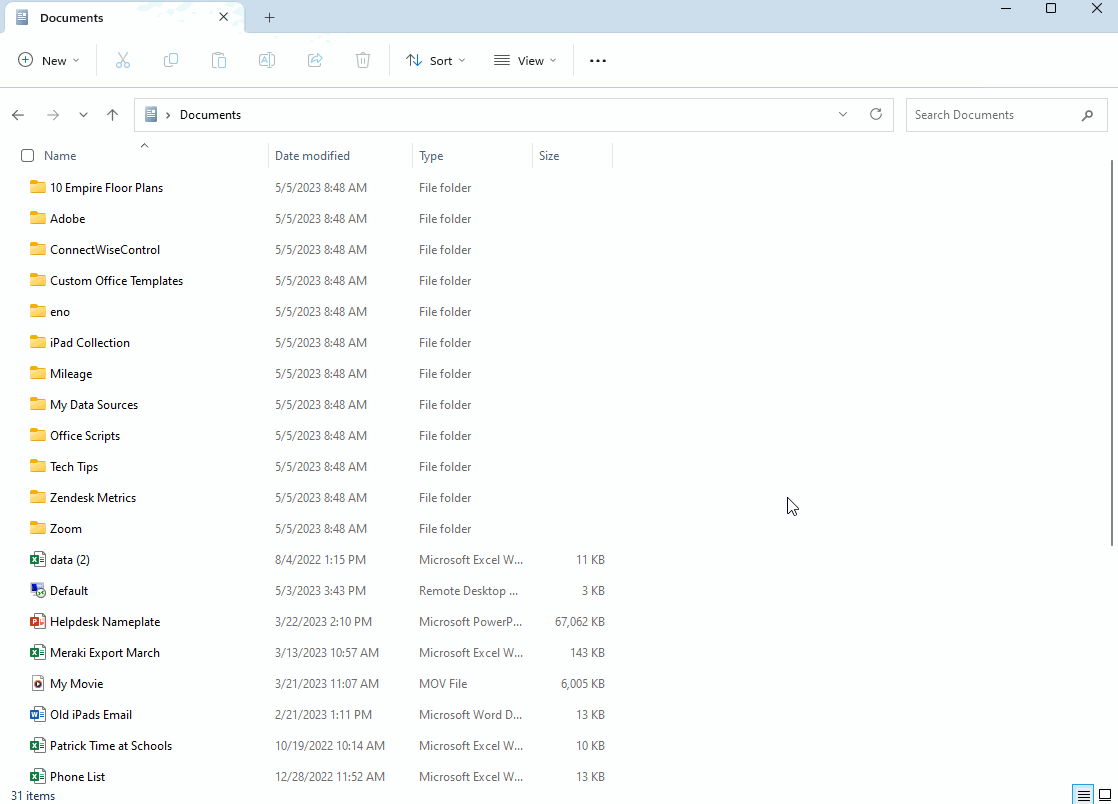Select the Helpdesk Nameplate PowerPoint file
The image size is (1118, 804).
click(x=105, y=622)
